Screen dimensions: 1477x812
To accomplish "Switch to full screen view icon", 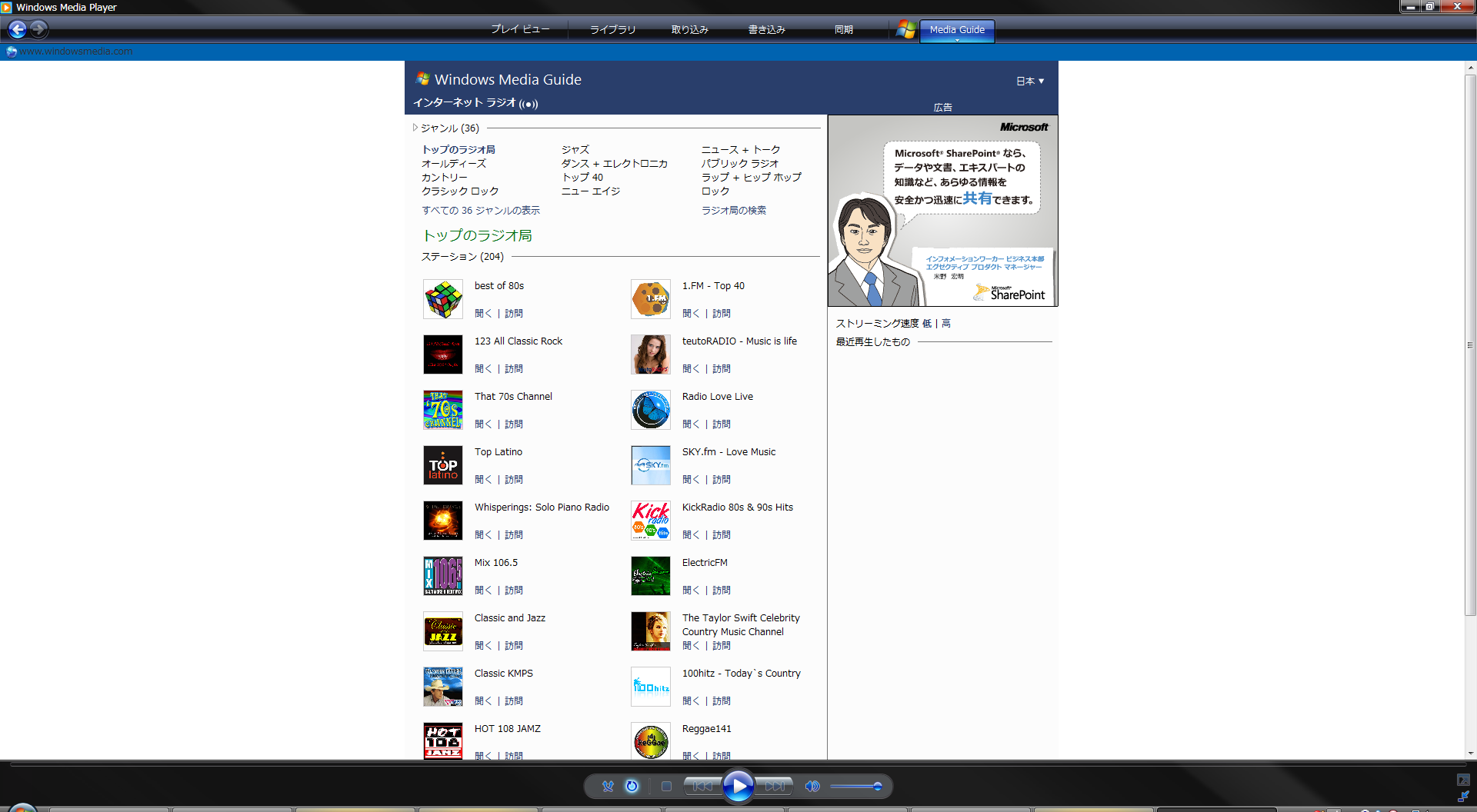I will coord(1463,780).
